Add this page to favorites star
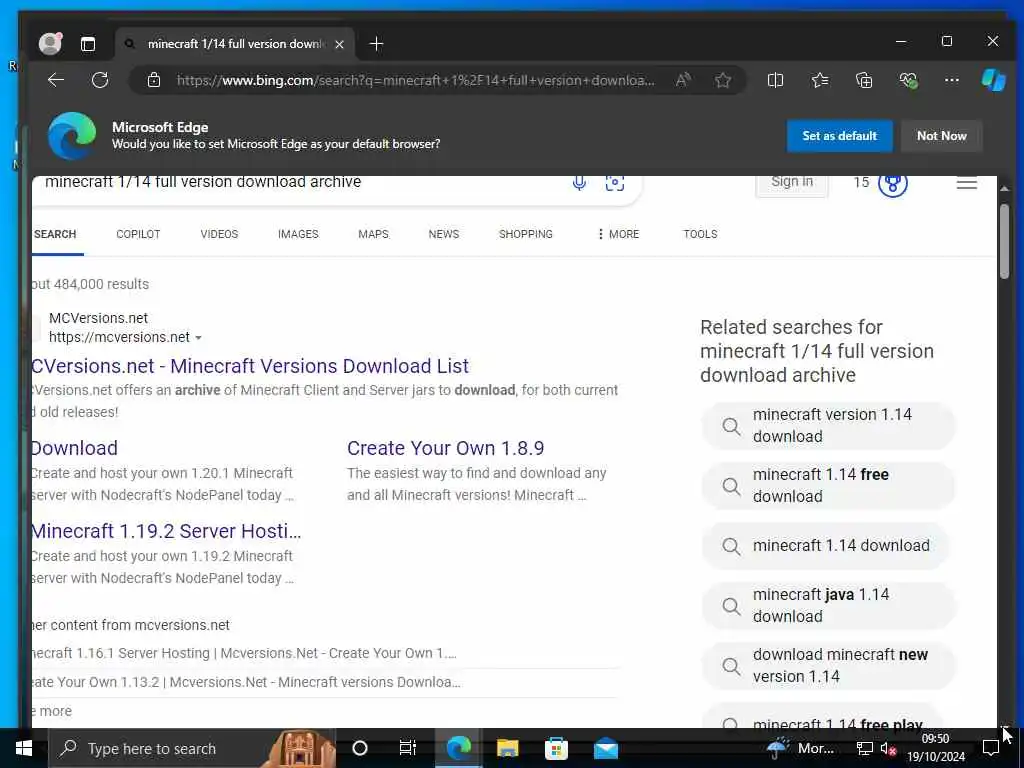1024x768 pixels. tap(722, 80)
